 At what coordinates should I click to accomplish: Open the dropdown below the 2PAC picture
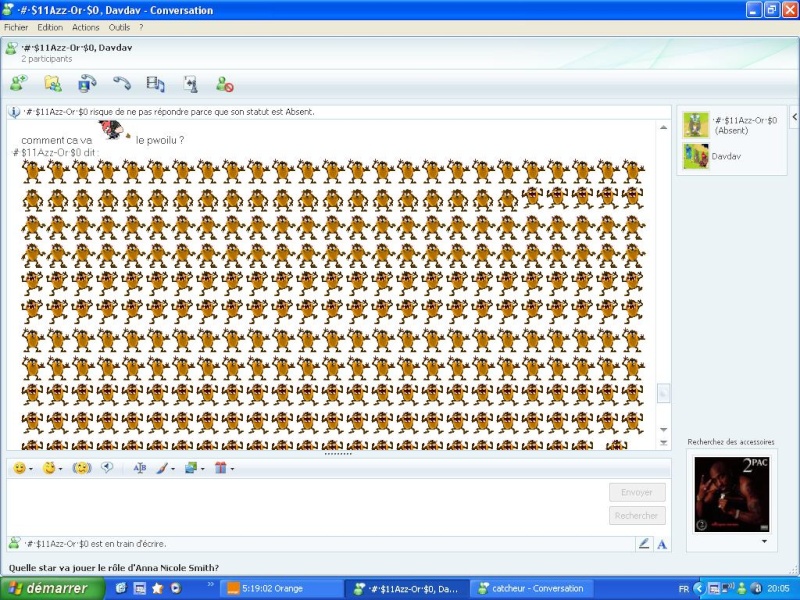[x=764, y=541]
